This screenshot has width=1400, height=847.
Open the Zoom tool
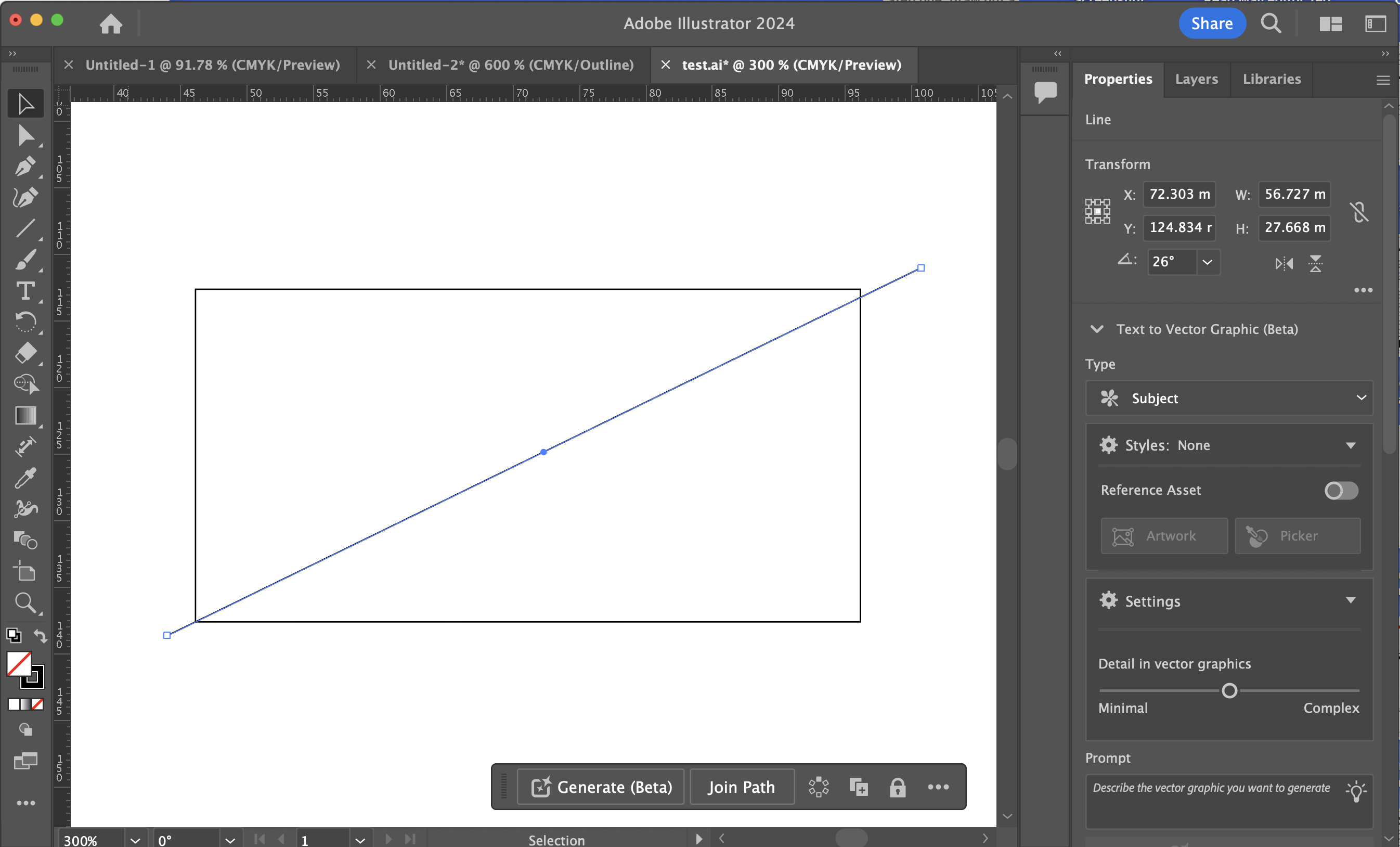(x=25, y=602)
